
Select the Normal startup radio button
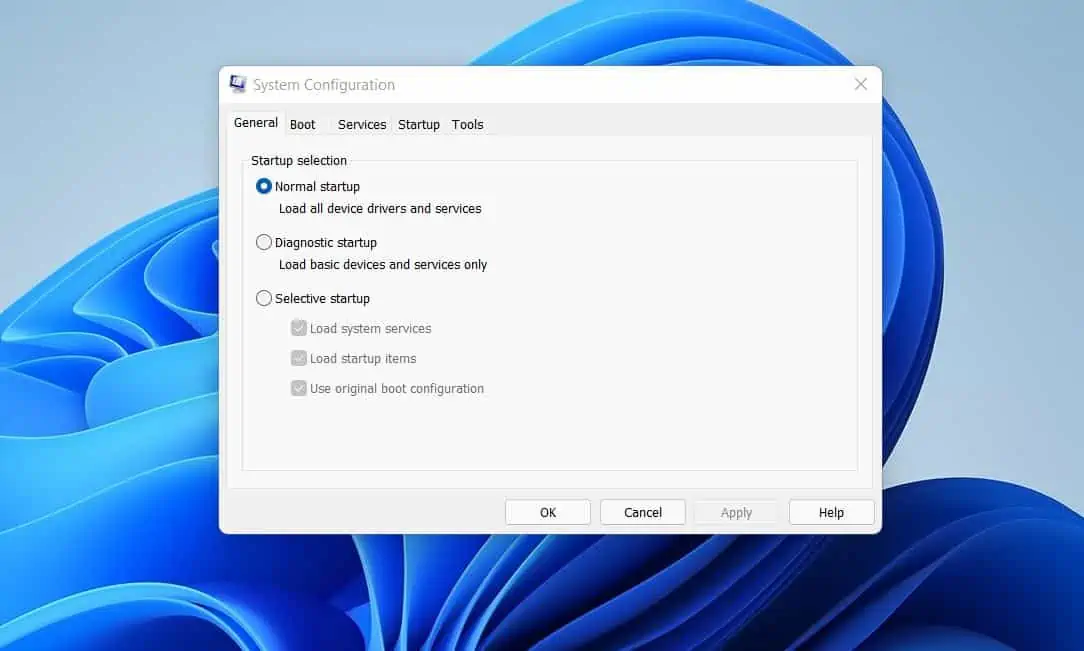(x=263, y=187)
